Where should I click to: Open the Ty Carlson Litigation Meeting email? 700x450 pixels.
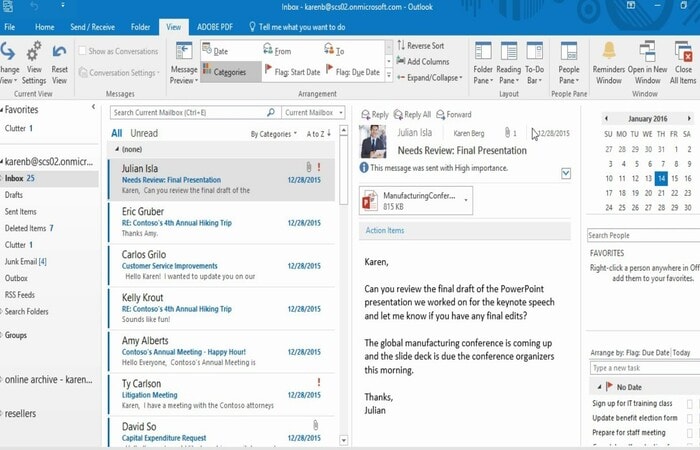(x=221, y=395)
